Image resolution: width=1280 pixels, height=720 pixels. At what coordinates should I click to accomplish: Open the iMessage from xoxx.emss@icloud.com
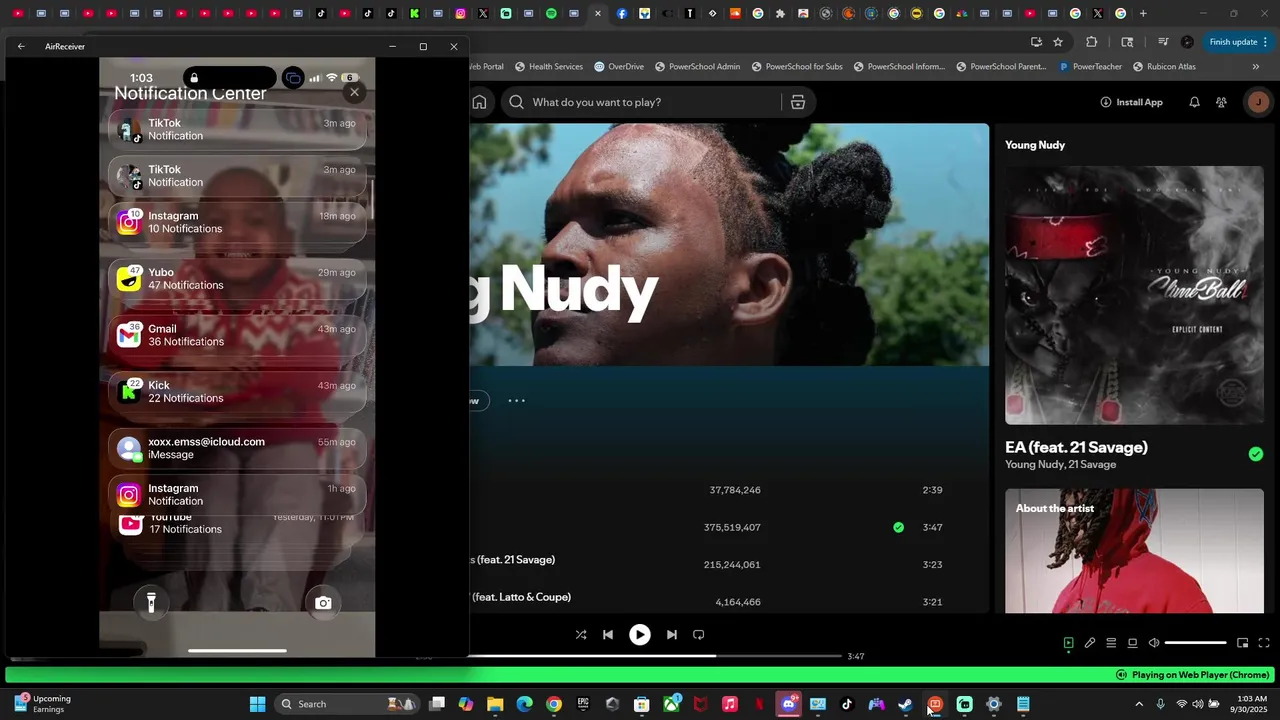237,448
